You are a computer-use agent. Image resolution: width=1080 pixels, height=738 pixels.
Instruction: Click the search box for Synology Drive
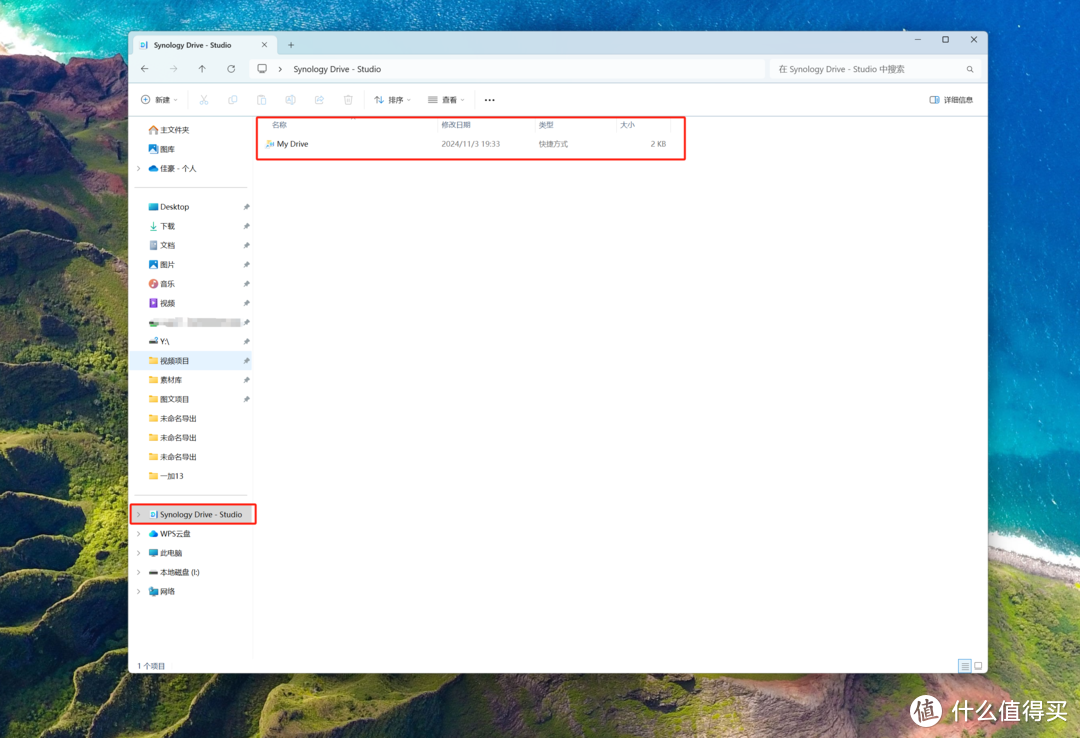pyautogui.click(x=868, y=69)
